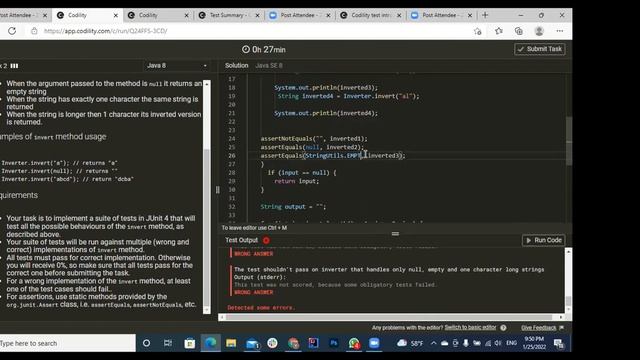Viewport: 640px width, 360px height.
Task: Click the test output scrollbar up arrow
Action: coord(568,252)
